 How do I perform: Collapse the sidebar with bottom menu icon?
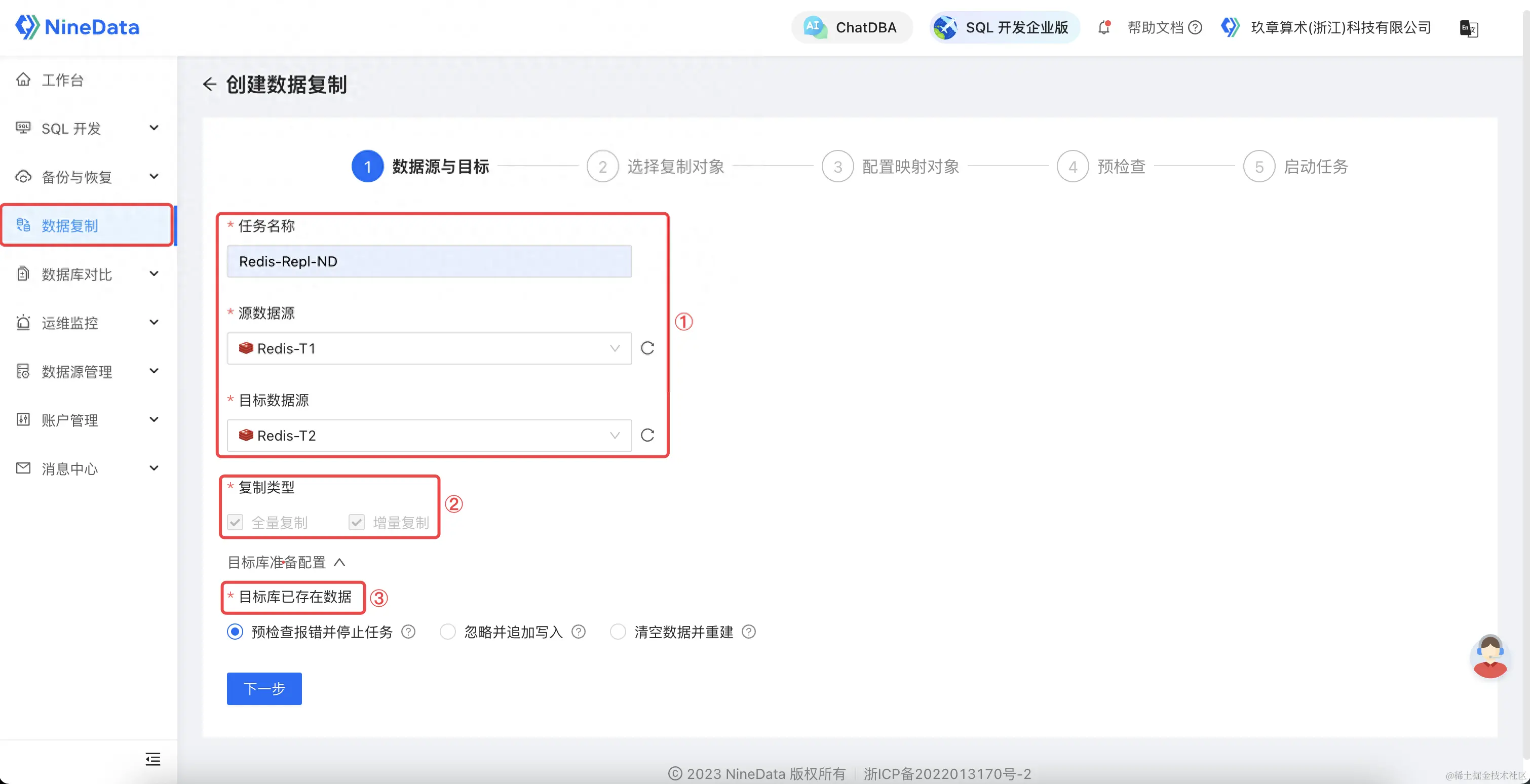tap(152, 759)
